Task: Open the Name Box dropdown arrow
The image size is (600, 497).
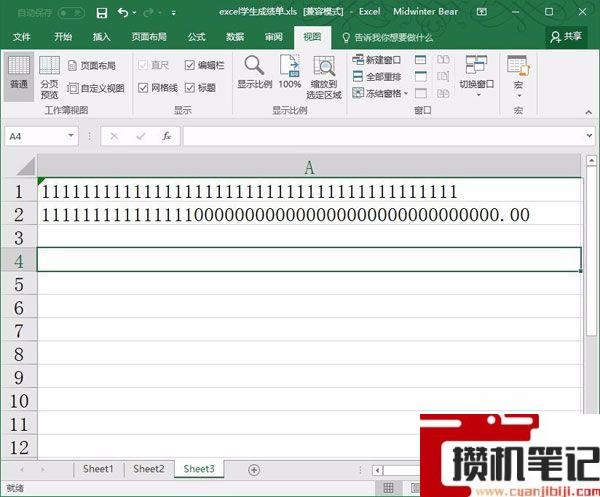Action: (71, 136)
